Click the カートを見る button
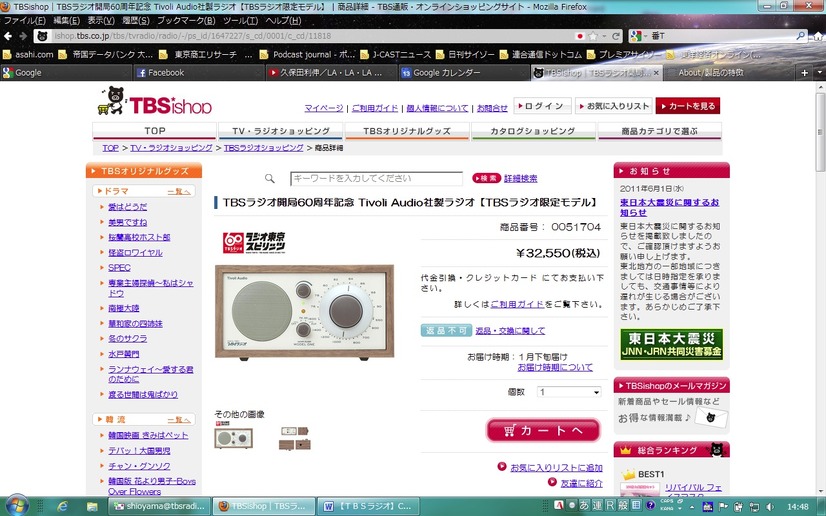 (x=688, y=106)
